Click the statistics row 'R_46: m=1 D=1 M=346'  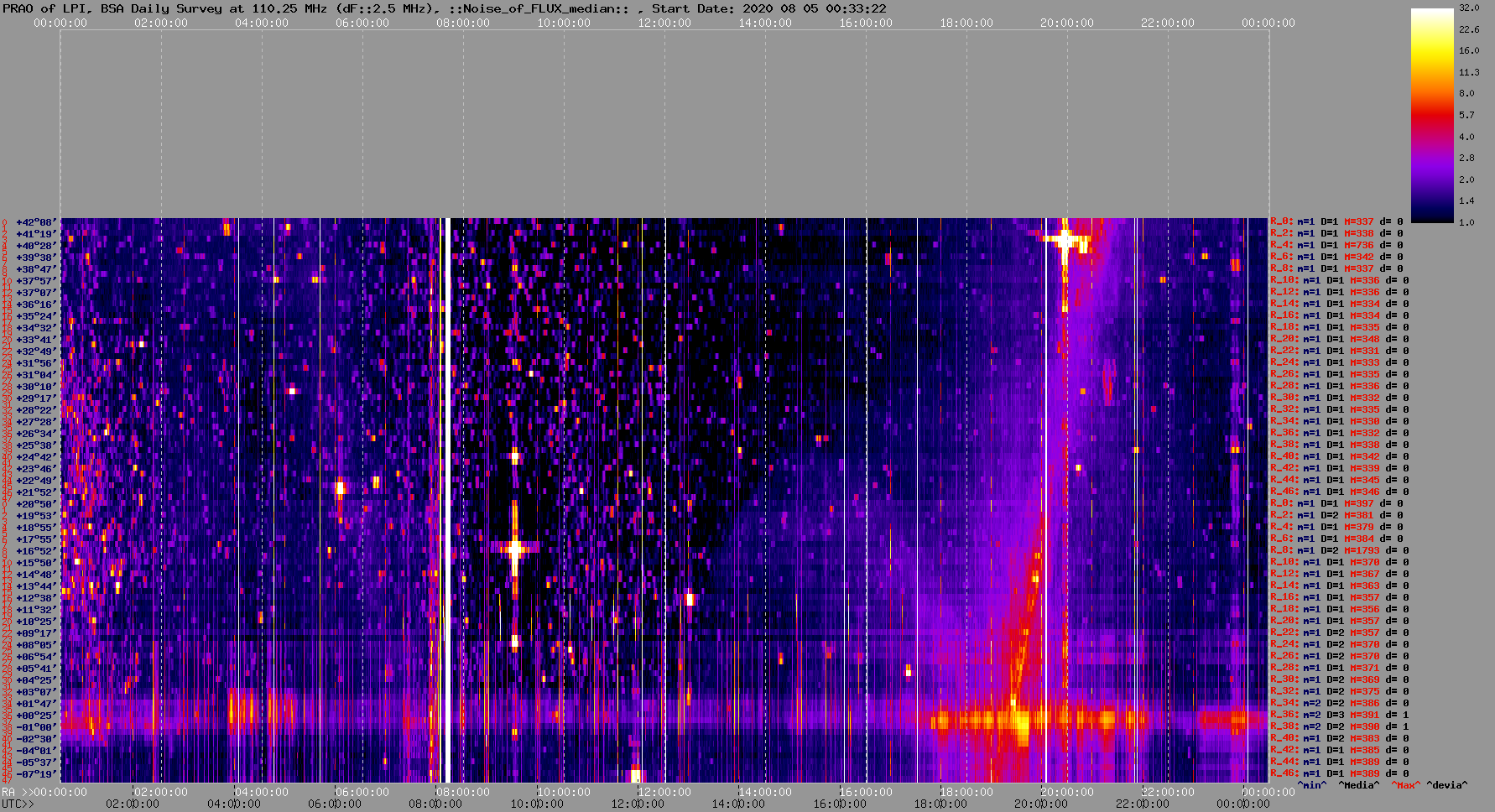tap(1339, 492)
